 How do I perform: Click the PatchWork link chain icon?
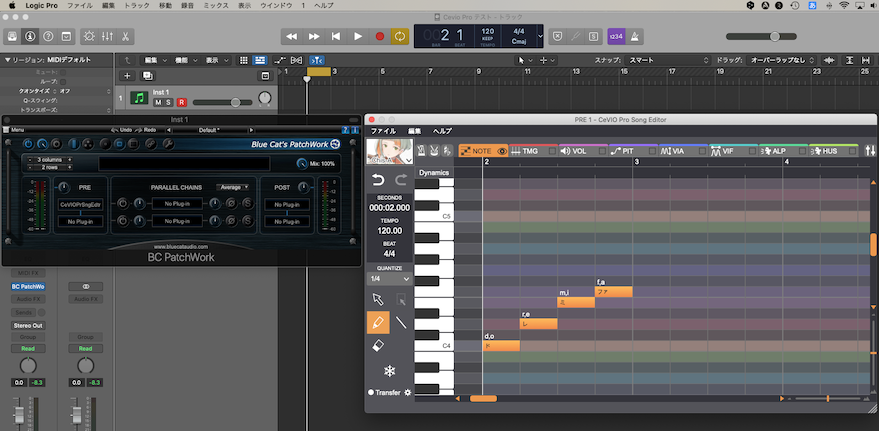click(x=151, y=144)
